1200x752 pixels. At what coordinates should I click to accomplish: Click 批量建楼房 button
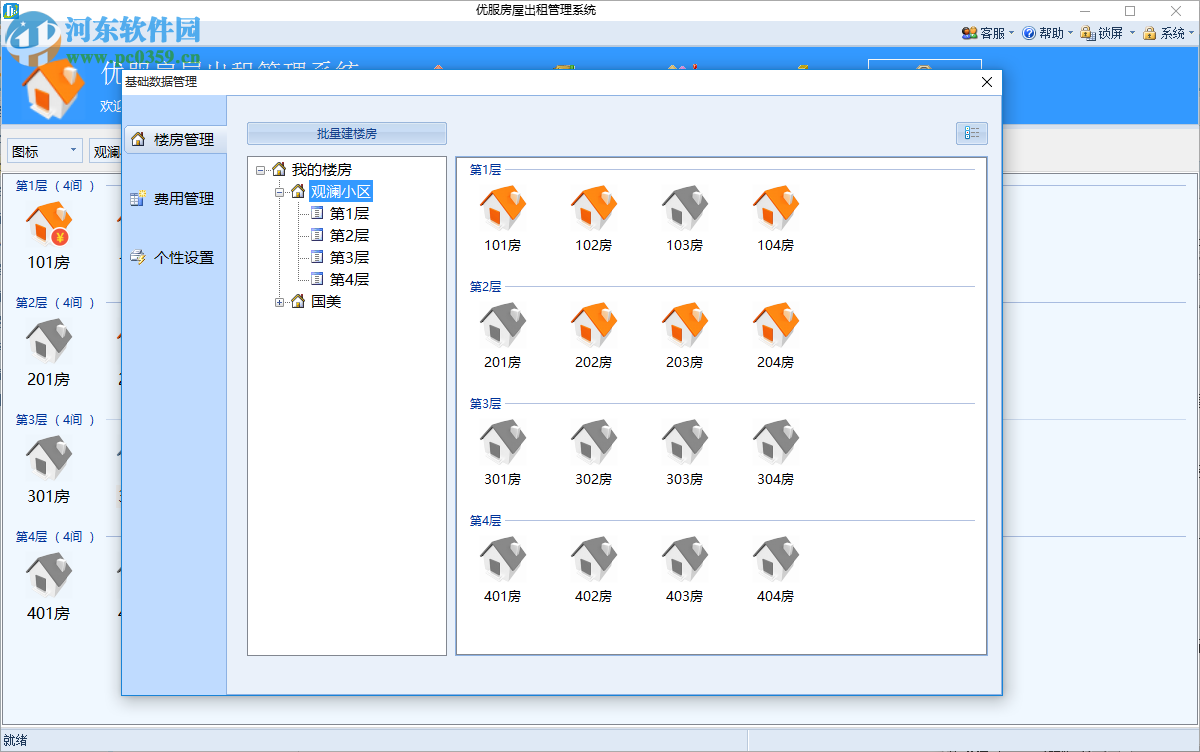[x=347, y=133]
